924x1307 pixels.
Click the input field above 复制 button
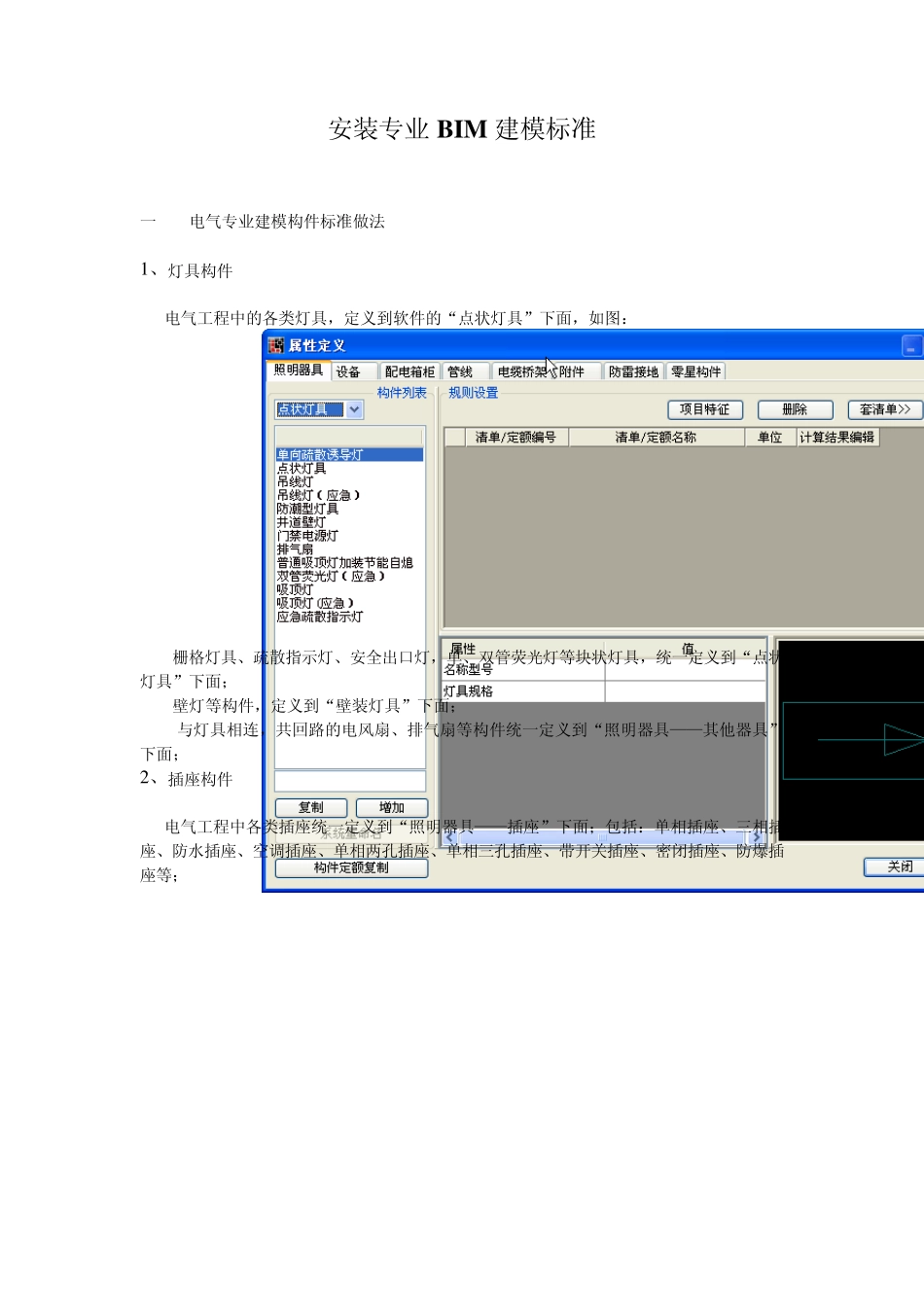pos(350,781)
